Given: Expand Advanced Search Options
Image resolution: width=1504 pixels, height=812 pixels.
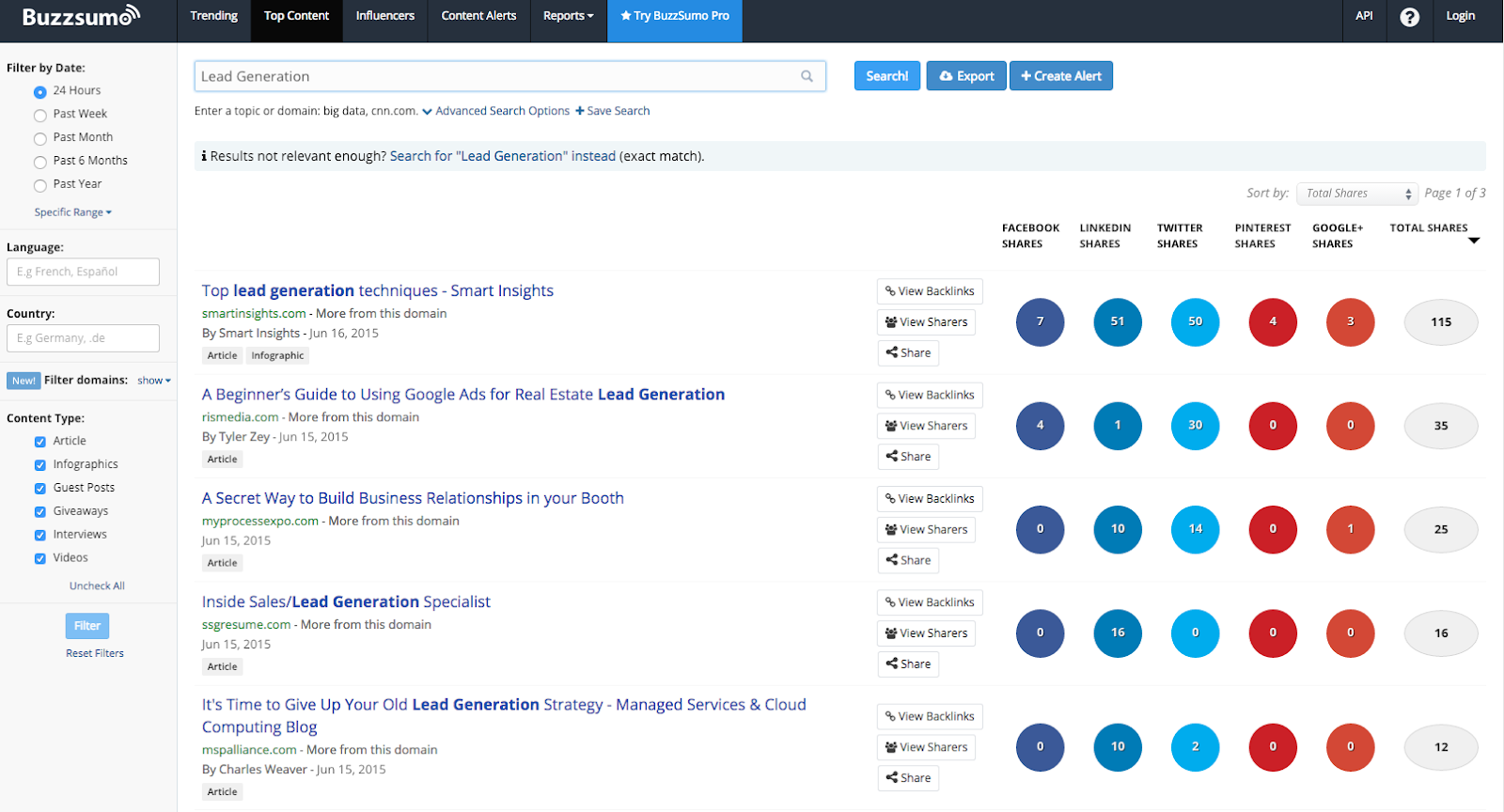Looking at the screenshot, I should (495, 111).
